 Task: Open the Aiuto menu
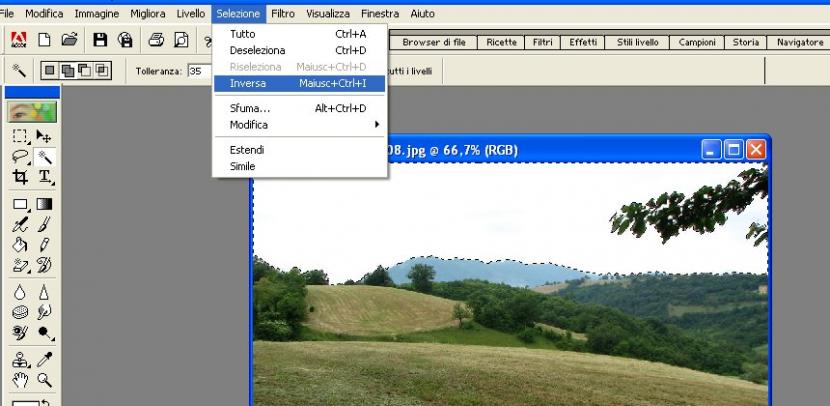click(x=422, y=14)
